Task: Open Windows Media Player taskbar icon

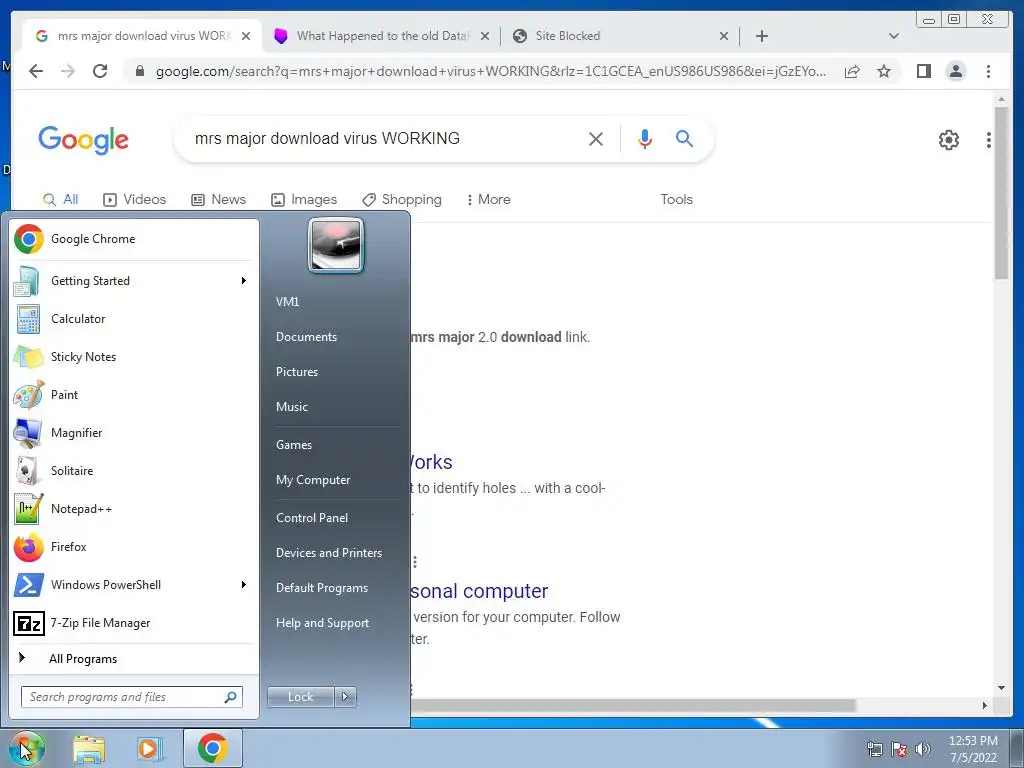Action: (150, 748)
